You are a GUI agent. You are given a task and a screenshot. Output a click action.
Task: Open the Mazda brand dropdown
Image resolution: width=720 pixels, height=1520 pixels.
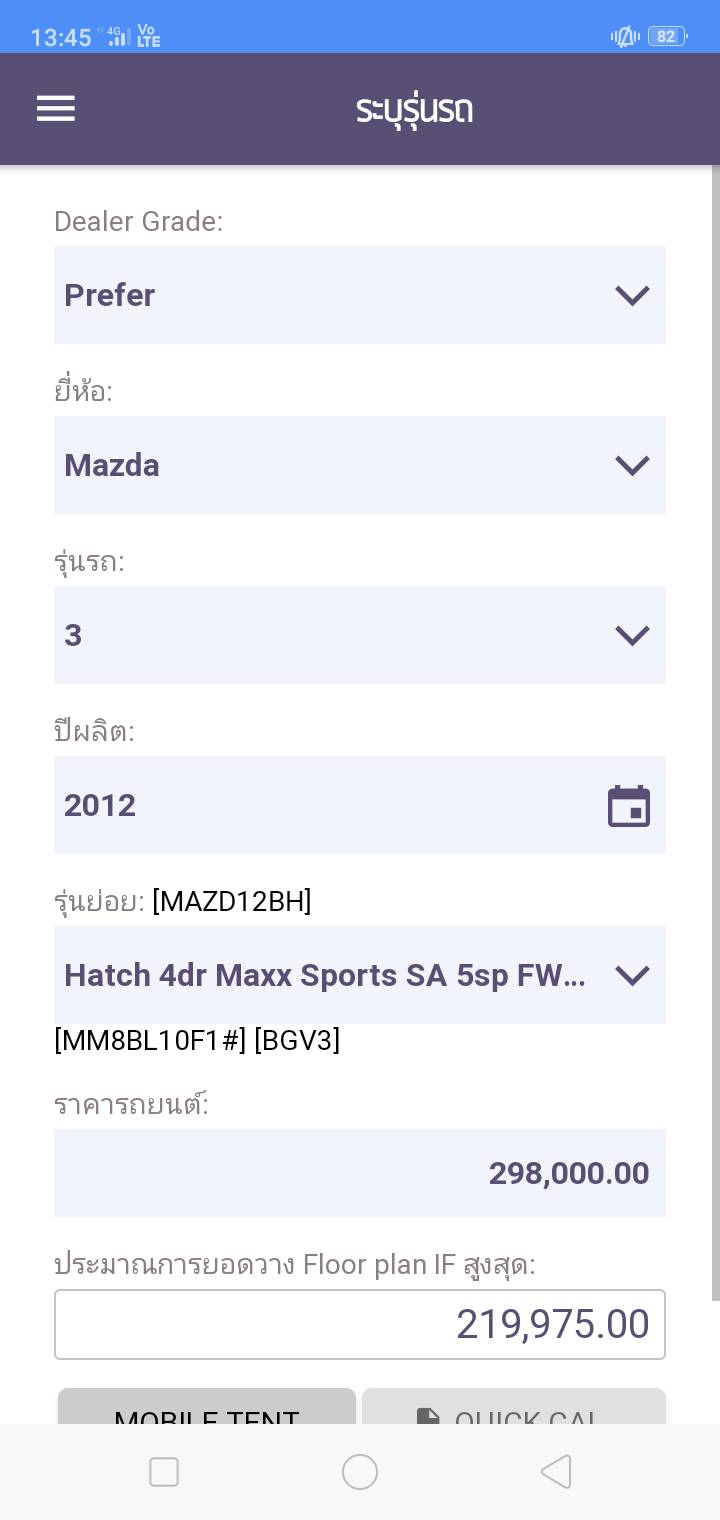(x=359, y=465)
